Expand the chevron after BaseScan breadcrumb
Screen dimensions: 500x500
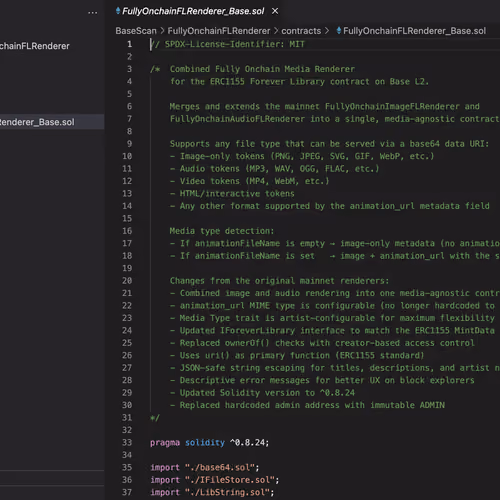coord(162,31)
